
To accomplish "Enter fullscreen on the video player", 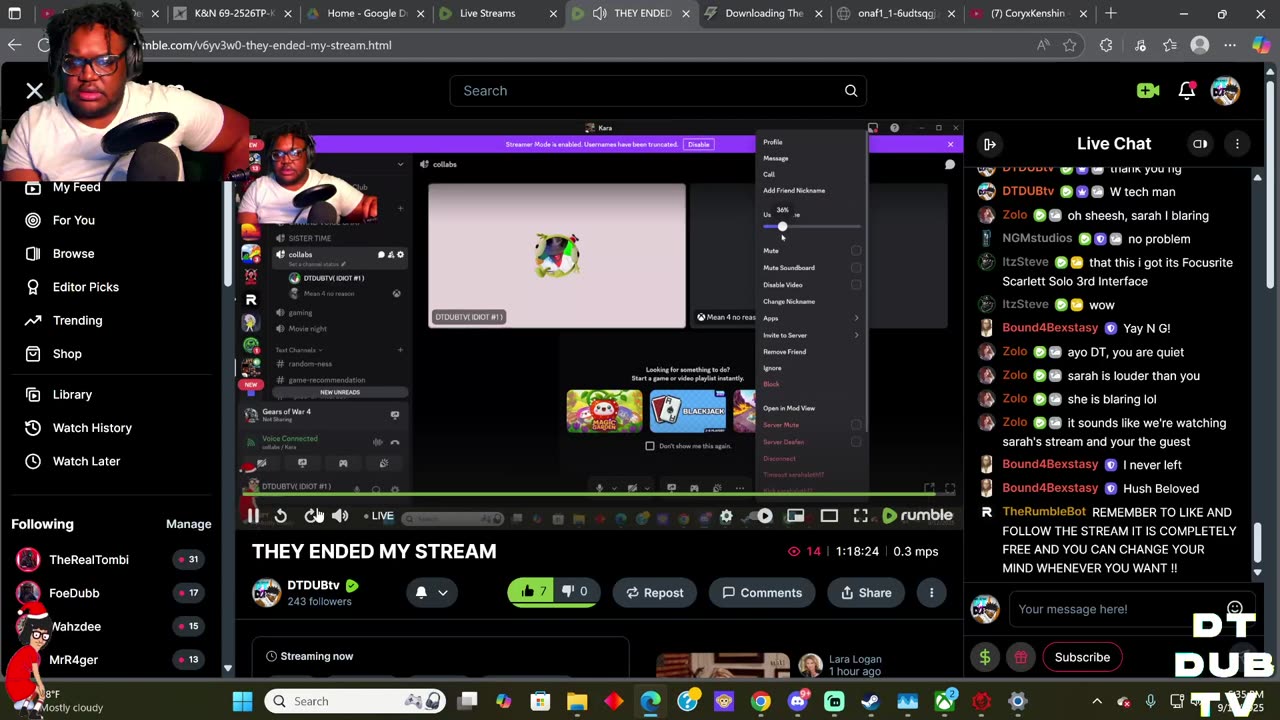I will pos(861,516).
